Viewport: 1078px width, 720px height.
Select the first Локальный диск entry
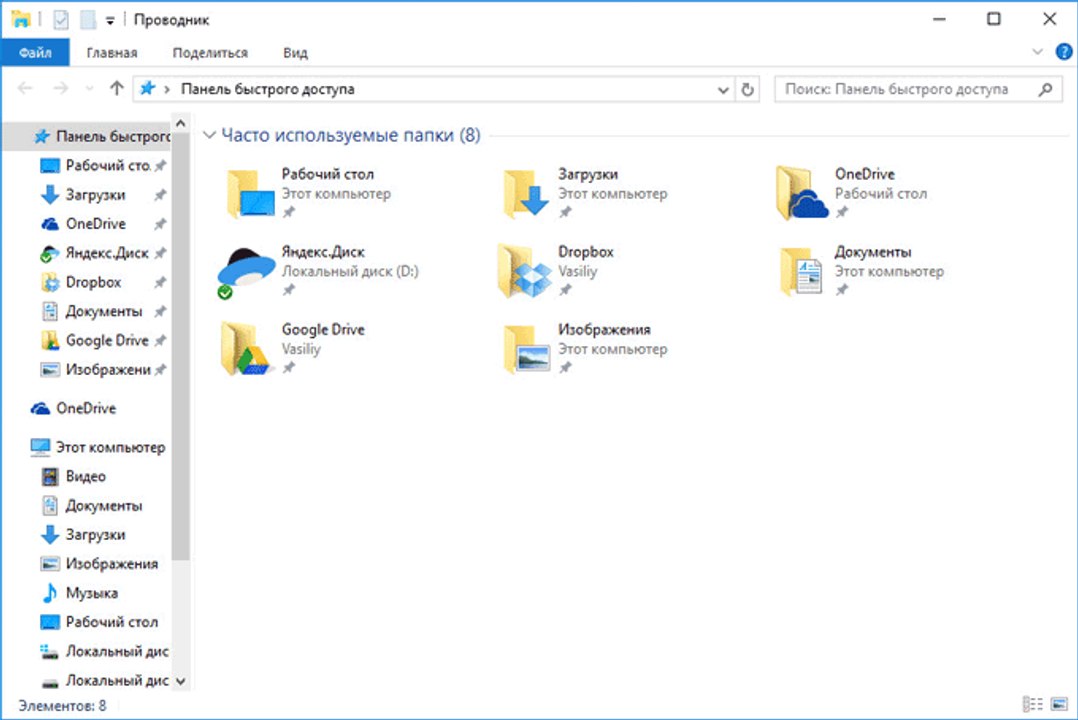pos(104,651)
